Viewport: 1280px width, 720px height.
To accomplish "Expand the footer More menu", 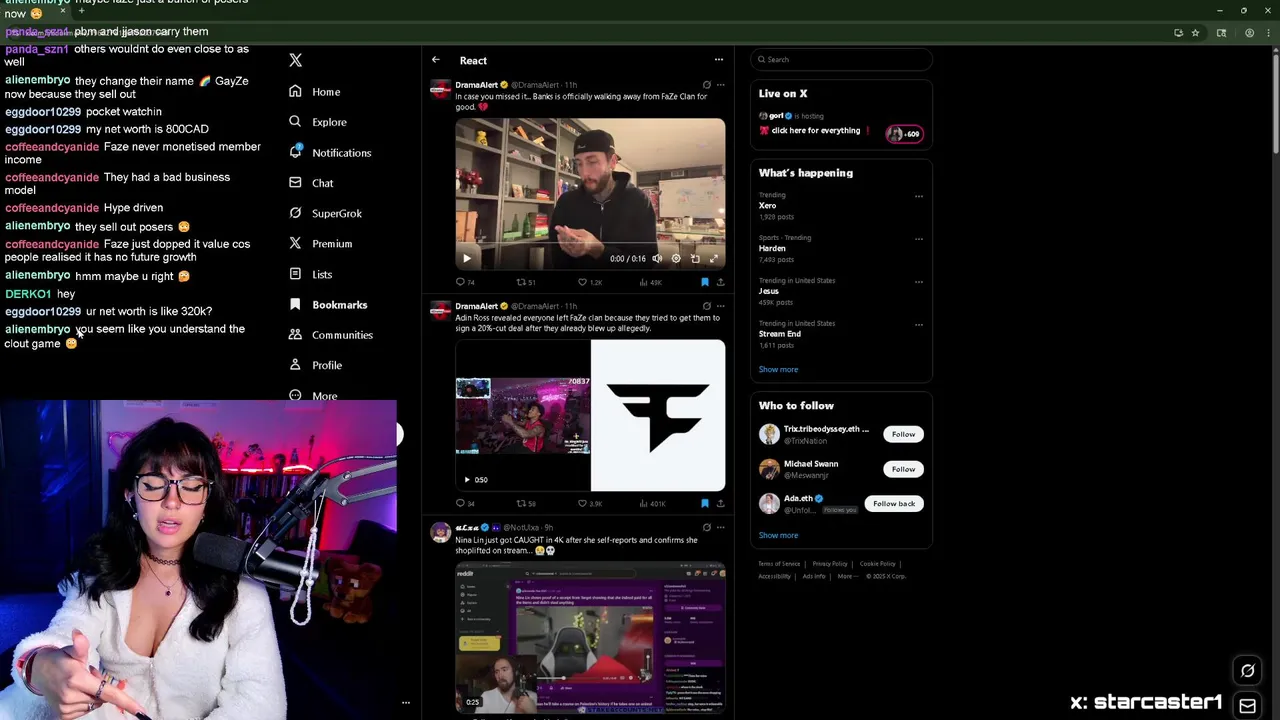I will [848, 576].
